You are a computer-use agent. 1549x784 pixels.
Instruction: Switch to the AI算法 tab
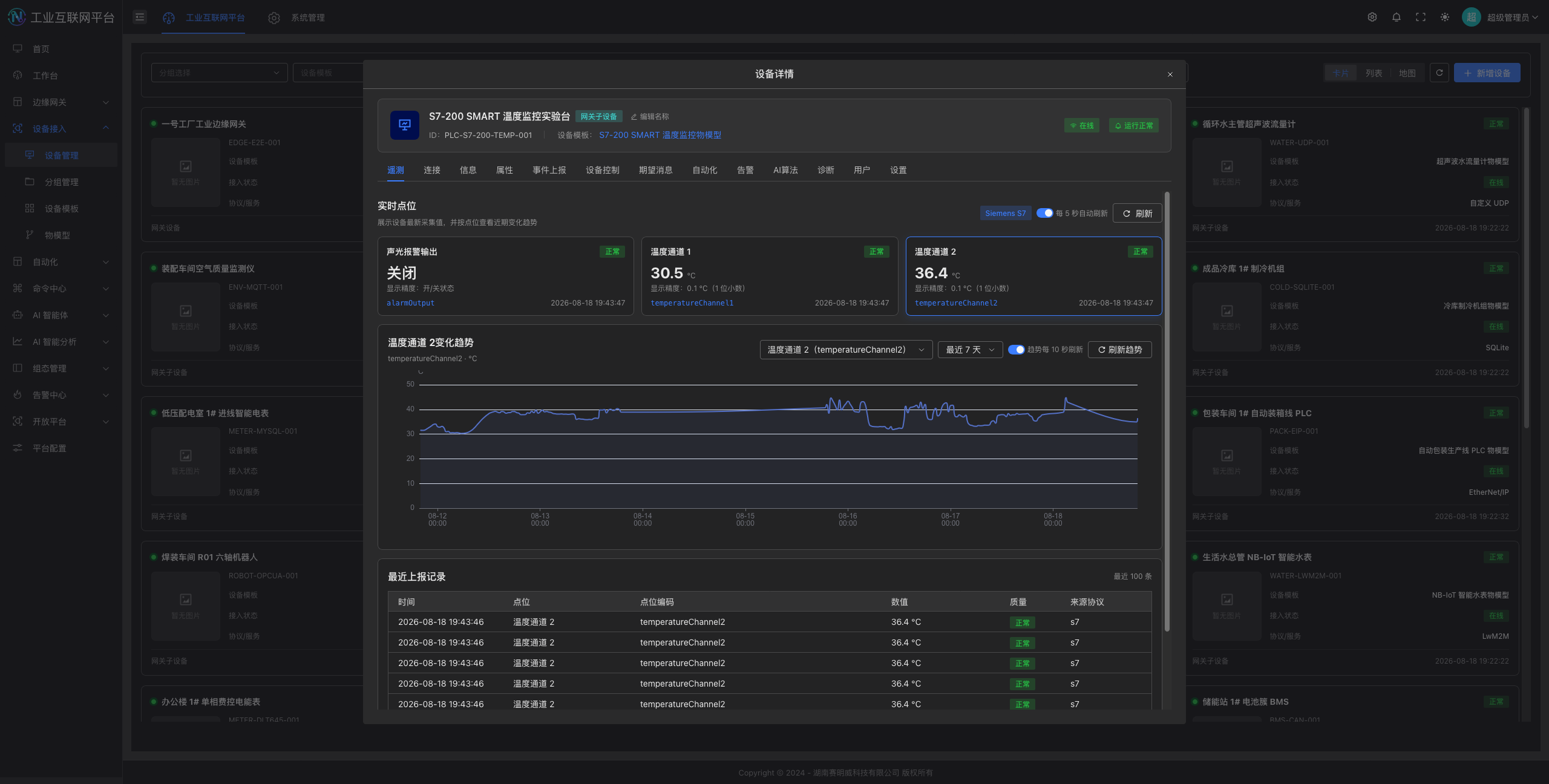coord(785,170)
